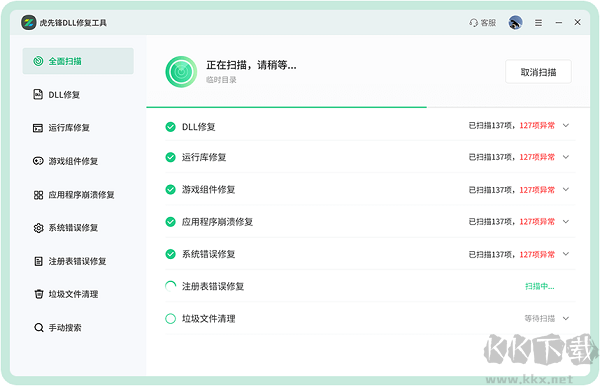Click the app logo in title bar

click(x=29, y=23)
